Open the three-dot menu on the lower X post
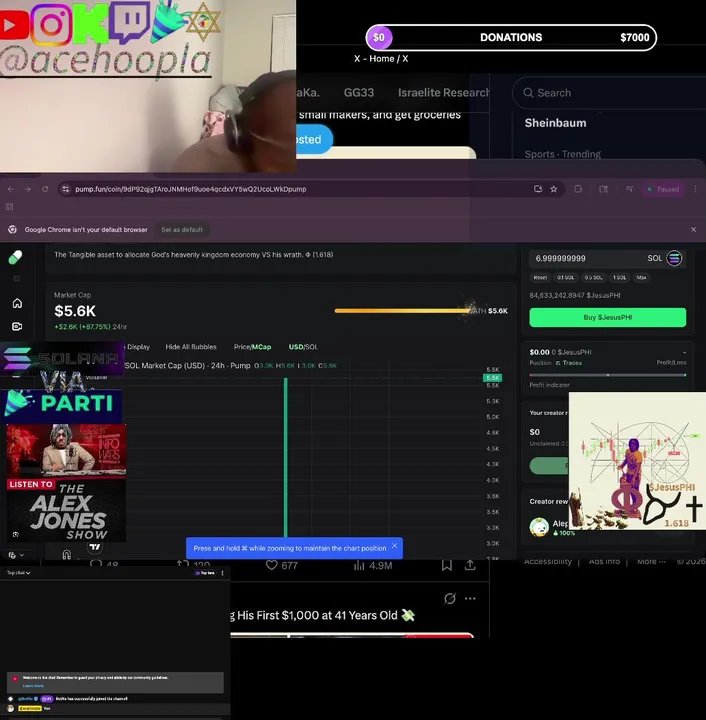 coord(470,599)
